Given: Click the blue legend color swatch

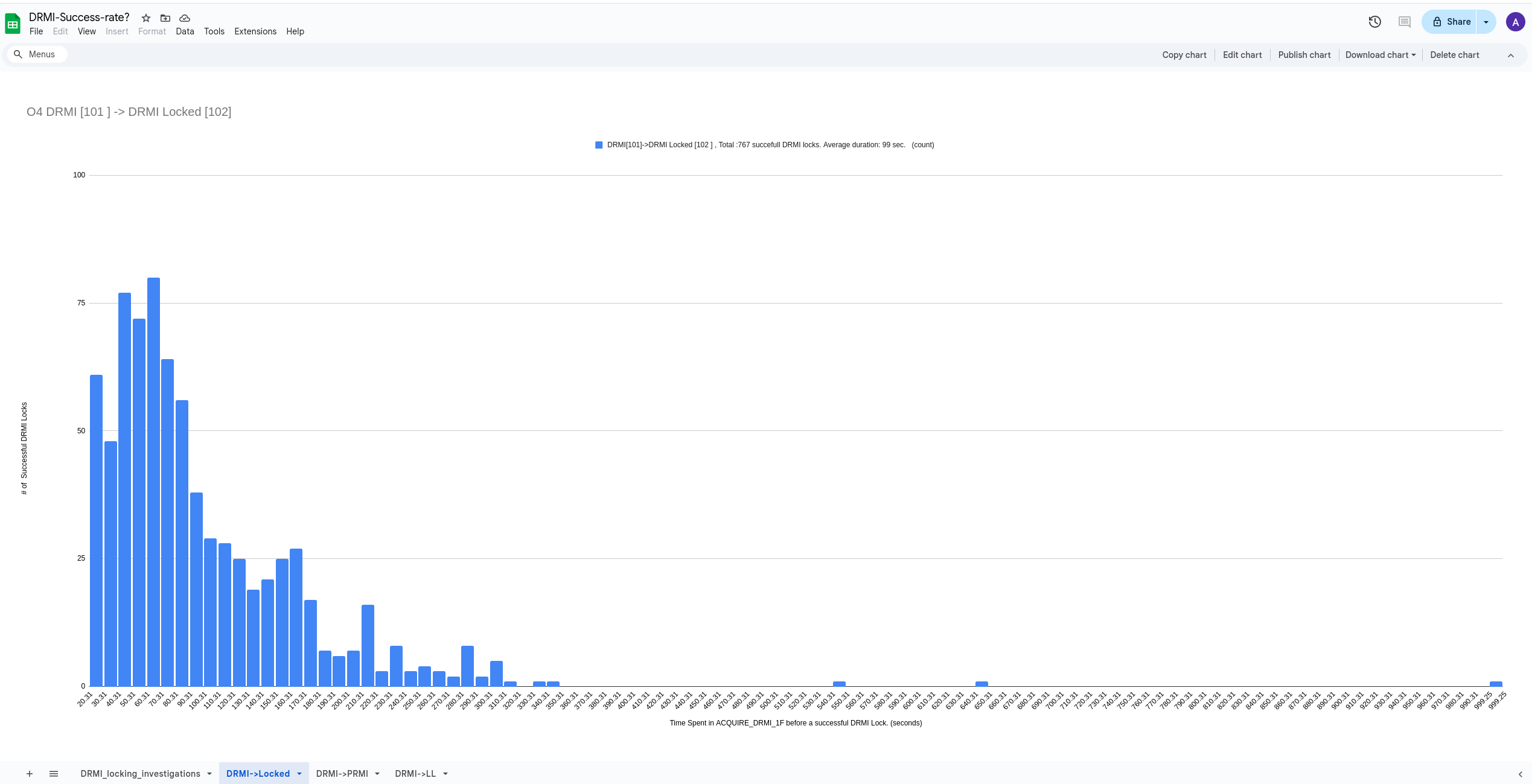Looking at the screenshot, I should point(599,145).
